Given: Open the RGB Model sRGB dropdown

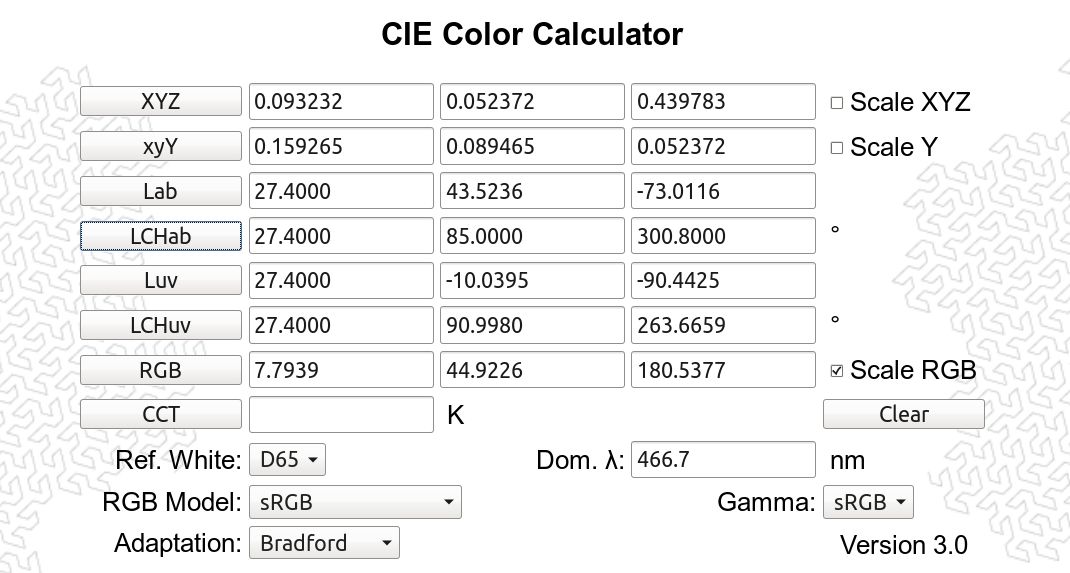Looking at the screenshot, I should (355, 502).
